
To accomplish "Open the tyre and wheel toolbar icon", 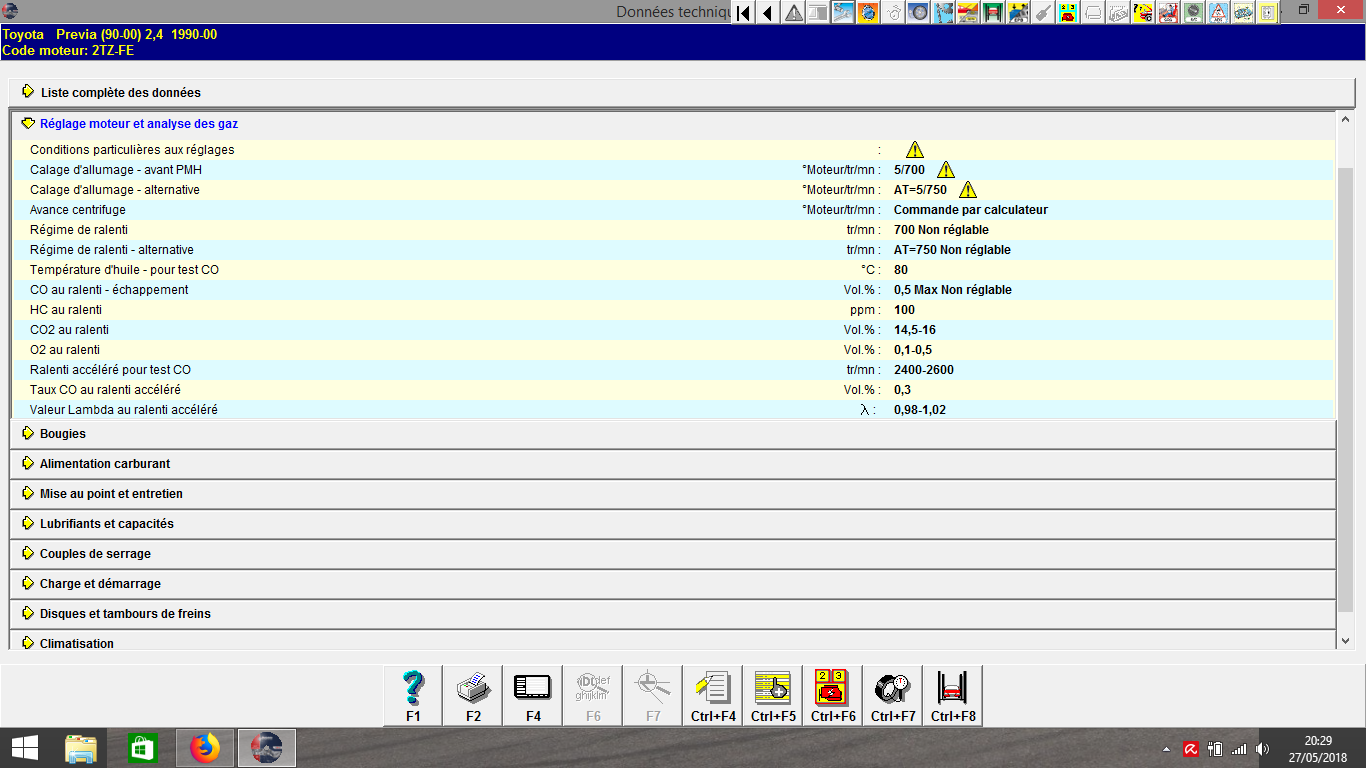I will 919,13.
